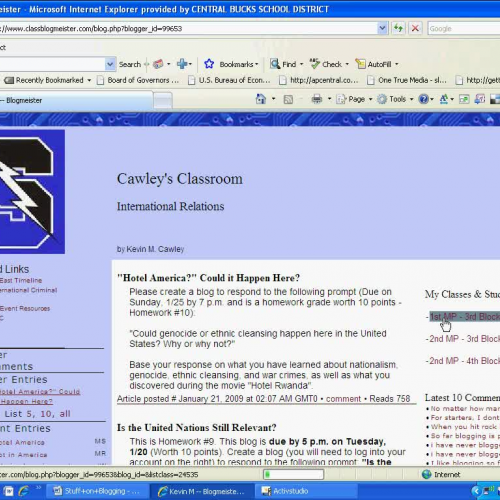Click the Home page icon

click(x=261, y=99)
